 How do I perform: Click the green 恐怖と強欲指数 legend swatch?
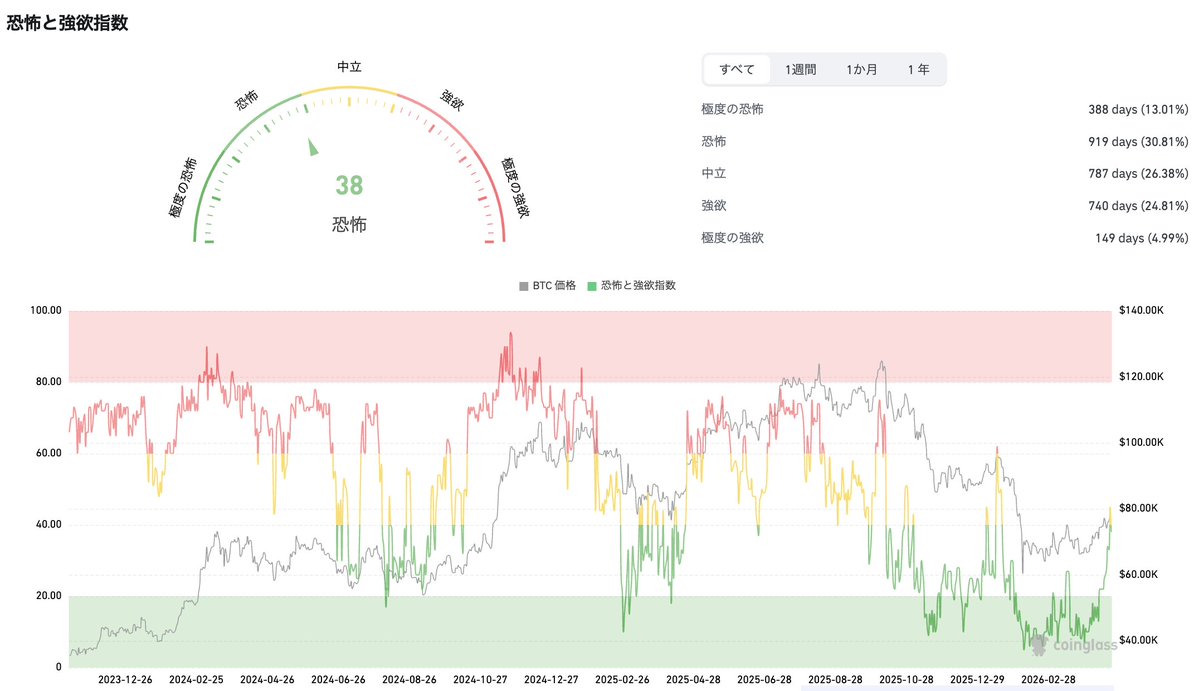coord(592,286)
